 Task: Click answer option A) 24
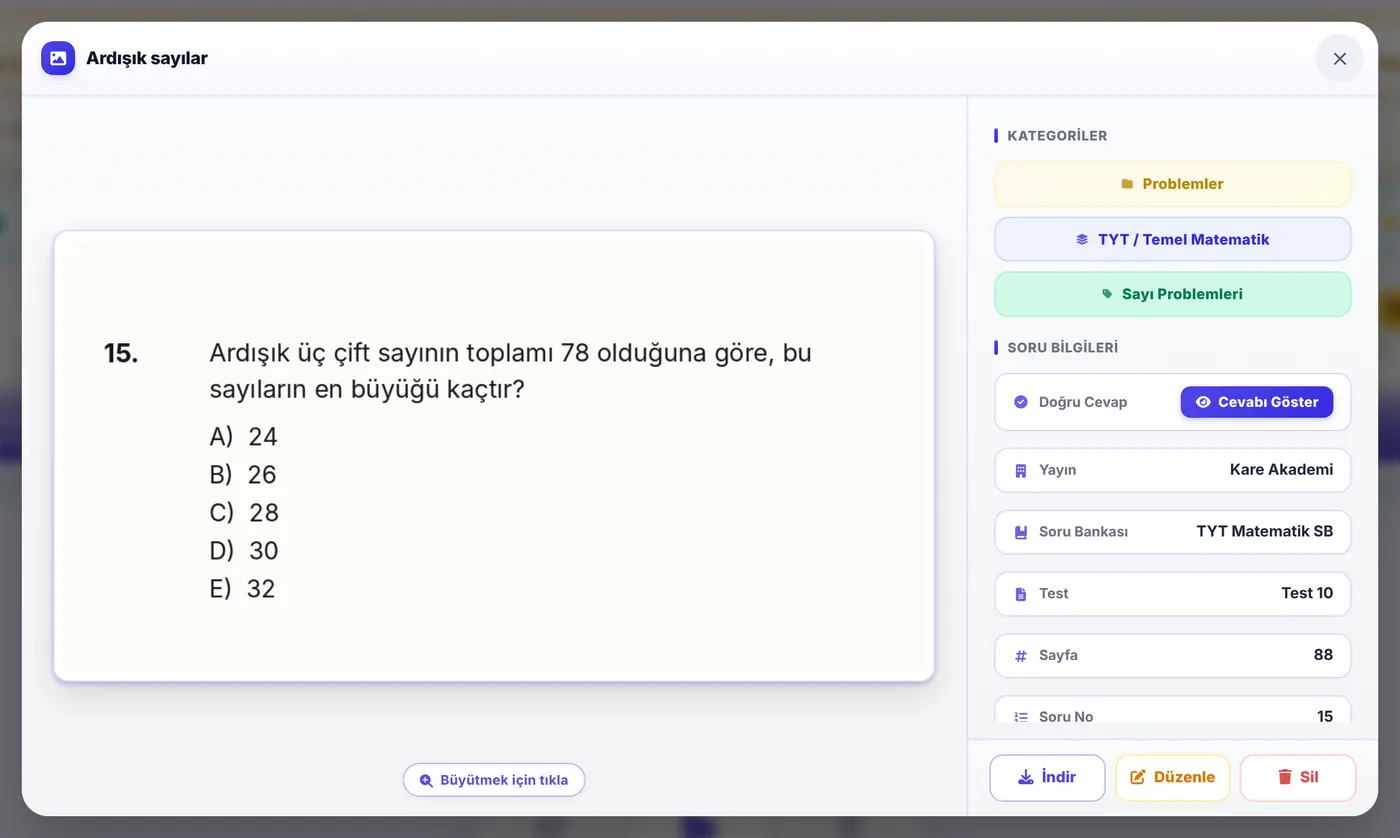click(243, 437)
